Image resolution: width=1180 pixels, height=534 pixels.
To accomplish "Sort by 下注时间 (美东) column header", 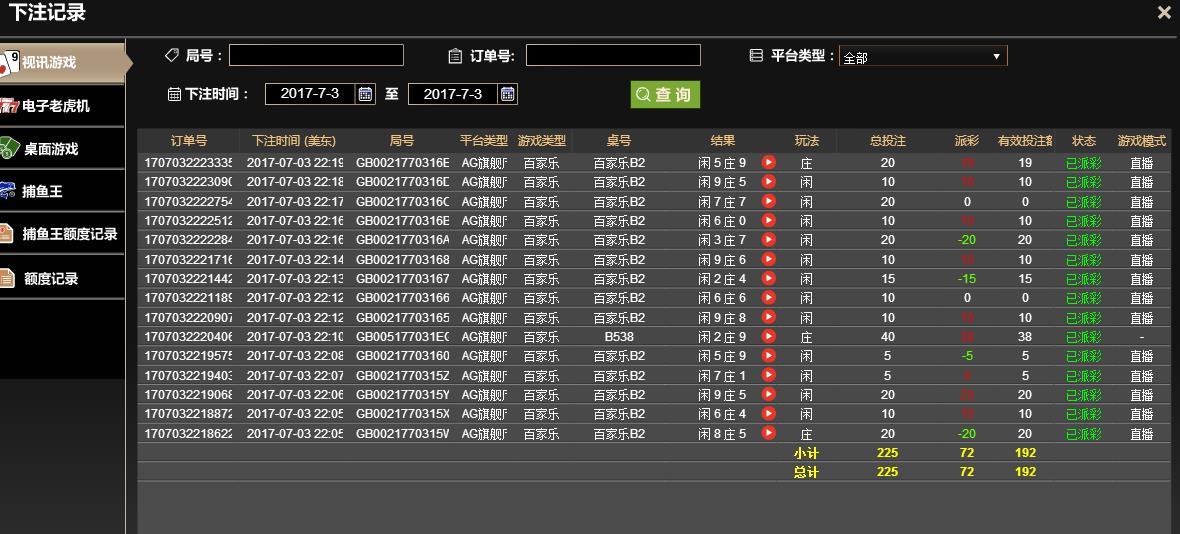I will pos(293,141).
